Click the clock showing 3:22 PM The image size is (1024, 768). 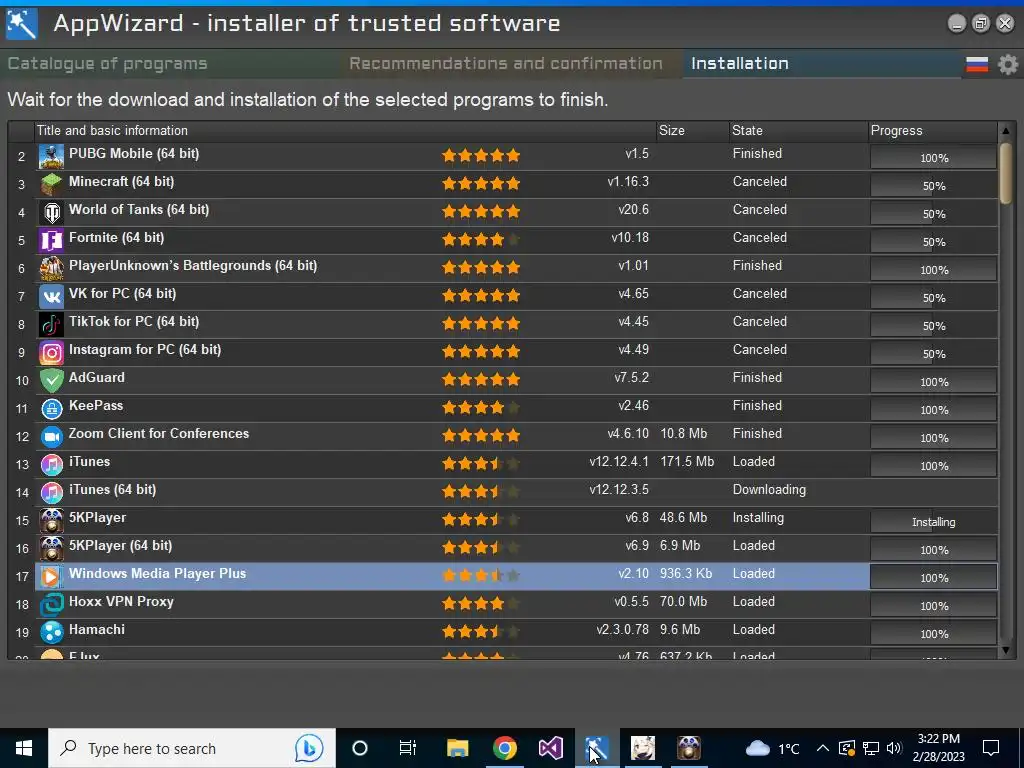point(938,739)
